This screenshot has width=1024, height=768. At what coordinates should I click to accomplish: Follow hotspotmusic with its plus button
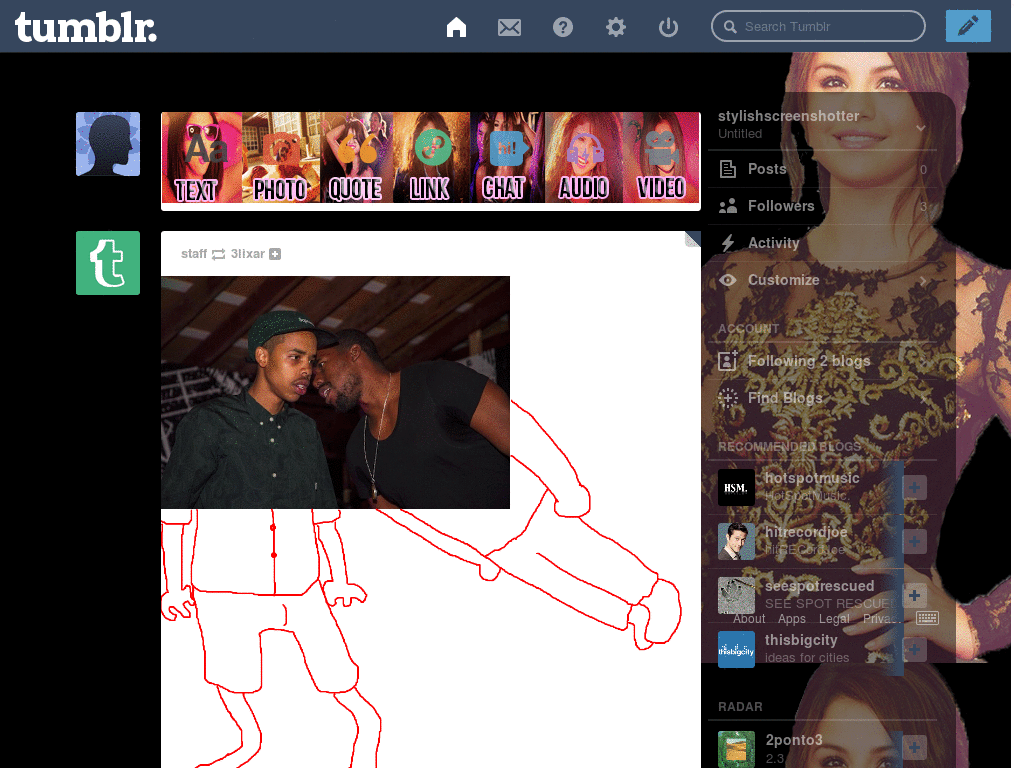pyautogui.click(x=915, y=487)
